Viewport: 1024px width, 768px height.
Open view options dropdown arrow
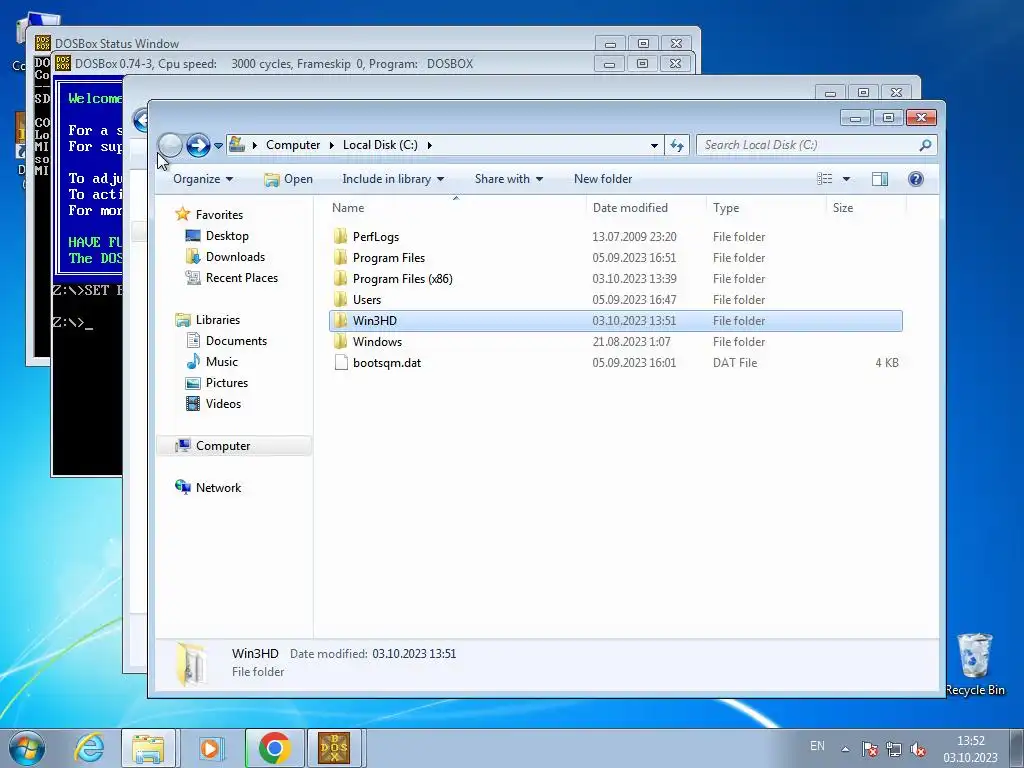846,179
